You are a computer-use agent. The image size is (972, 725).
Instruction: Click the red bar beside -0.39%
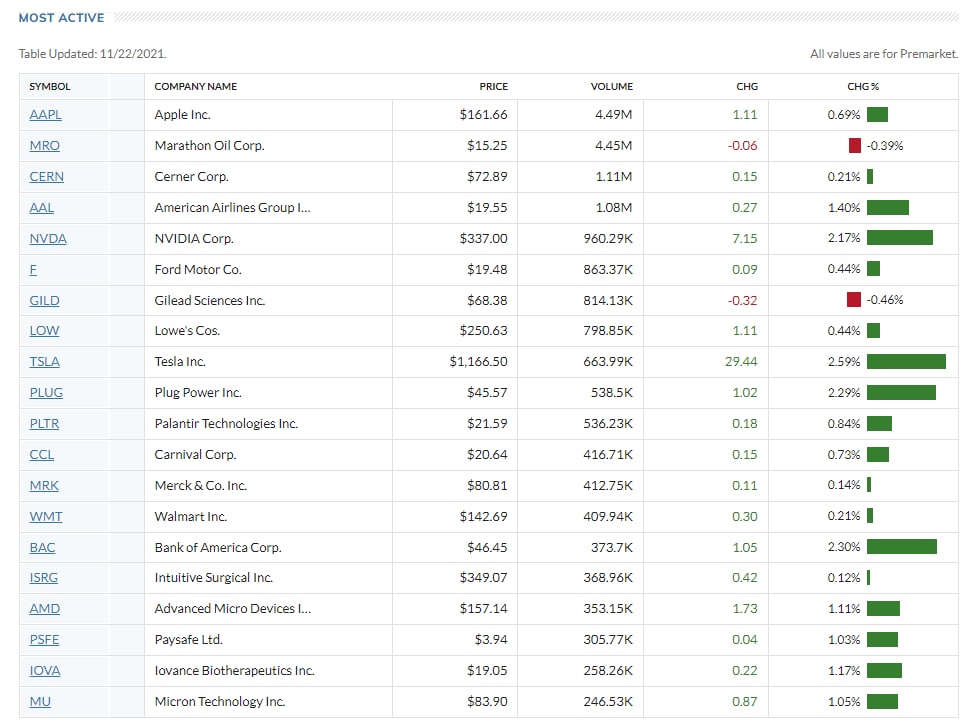(x=855, y=146)
